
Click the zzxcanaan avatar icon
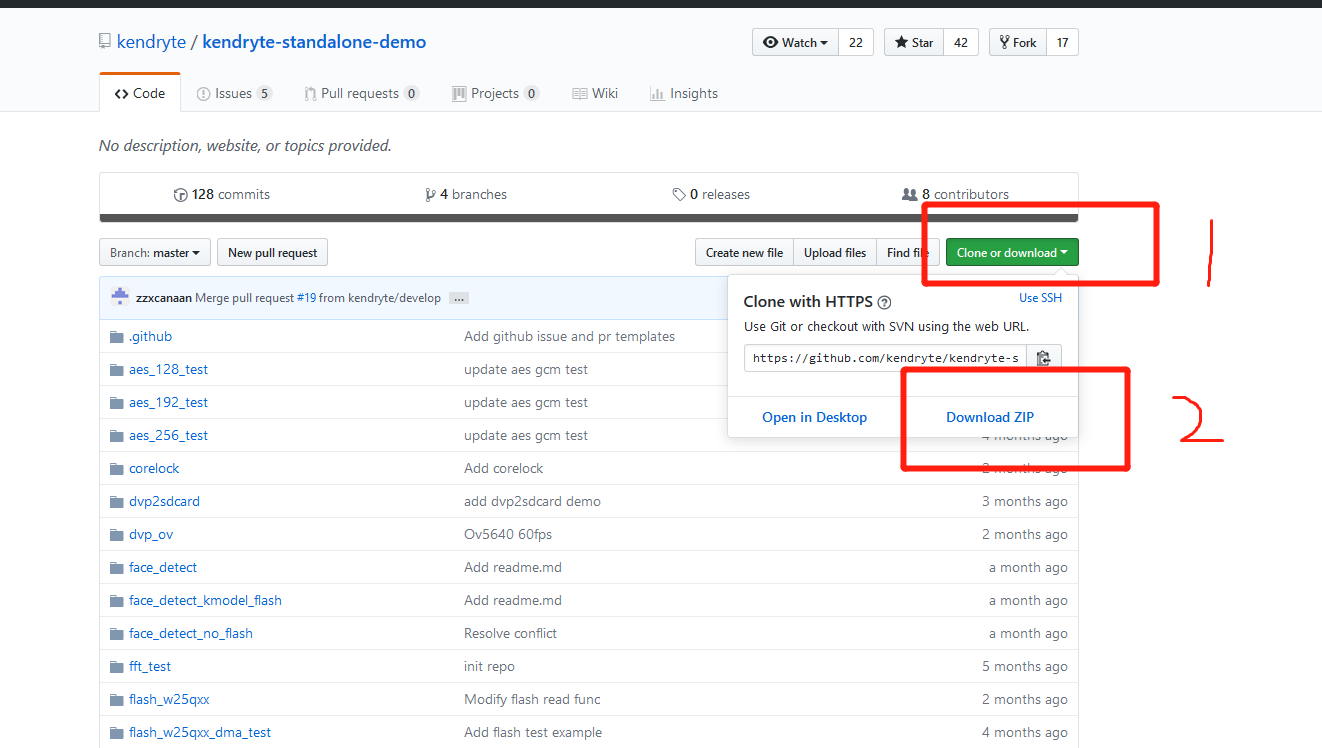click(120, 297)
